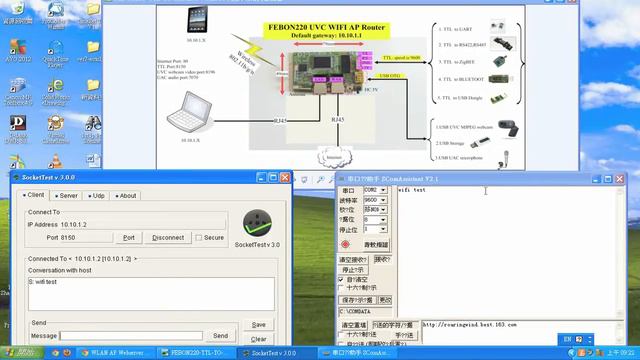Viewport: 640px width, 360px height.
Task: Click the red port status indicator in SComAssistant
Action: tap(345, 244)
